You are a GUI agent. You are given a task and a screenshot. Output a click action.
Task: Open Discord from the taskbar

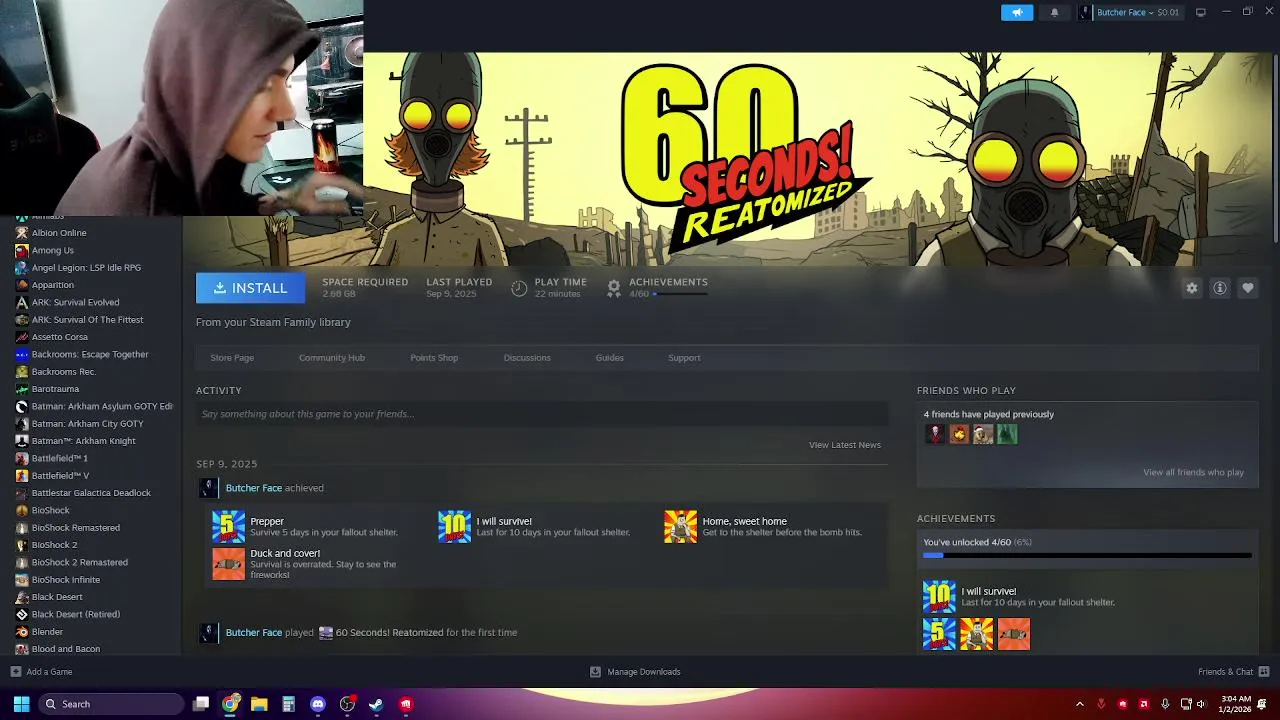(x=318, y=704)
